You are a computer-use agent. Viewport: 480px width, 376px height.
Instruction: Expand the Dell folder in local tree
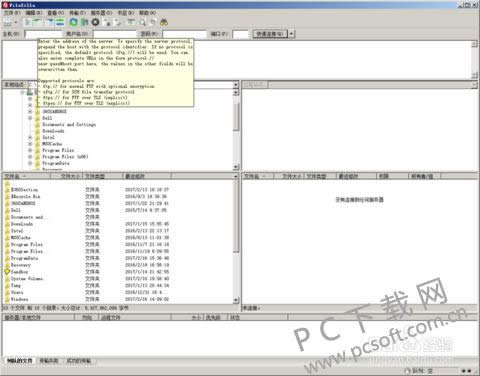coord(30,118)
